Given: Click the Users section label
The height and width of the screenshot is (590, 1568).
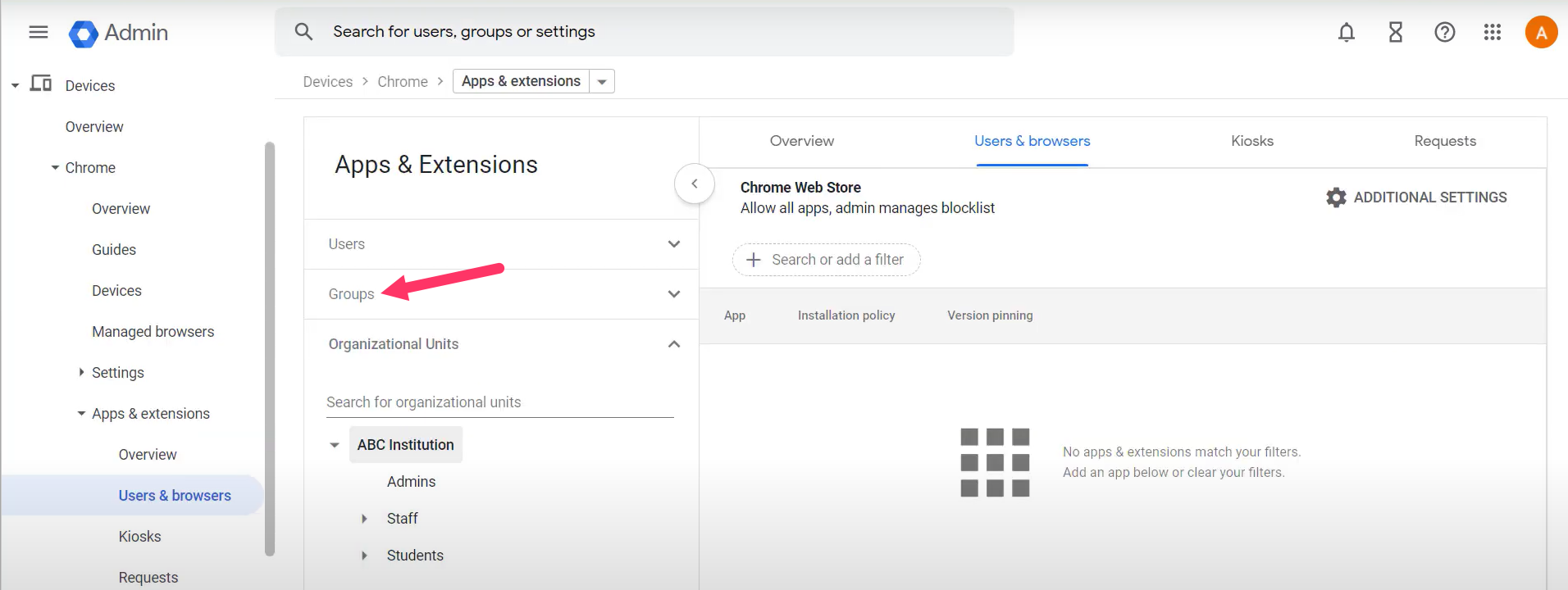Looking at the screenshot, I should (346, 244).
